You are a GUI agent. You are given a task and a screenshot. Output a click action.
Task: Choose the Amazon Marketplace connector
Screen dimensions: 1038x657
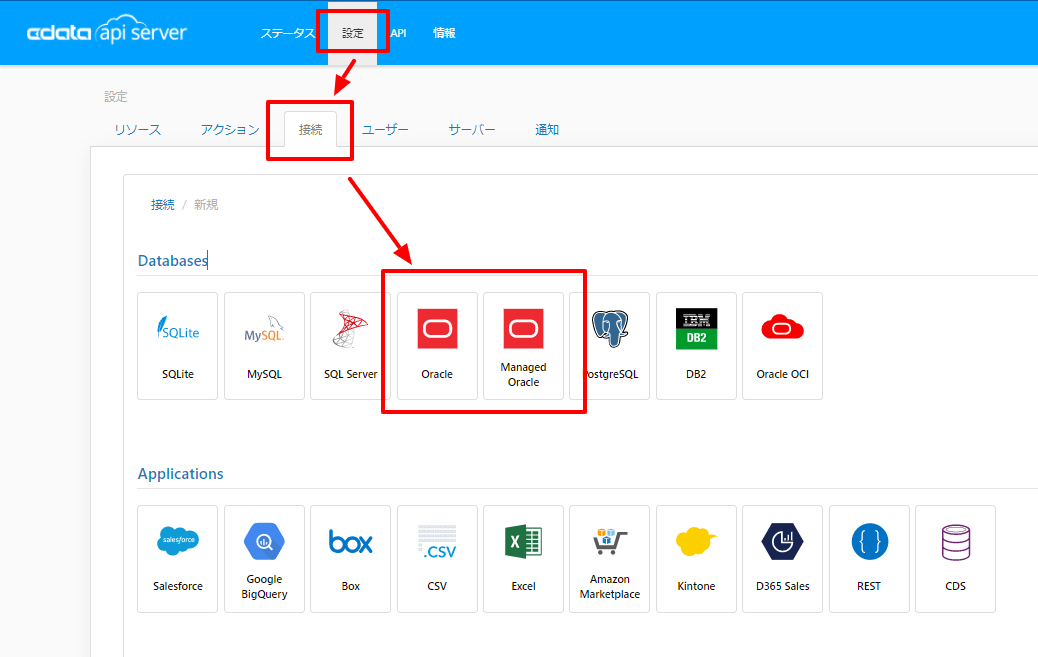[610, 559]
